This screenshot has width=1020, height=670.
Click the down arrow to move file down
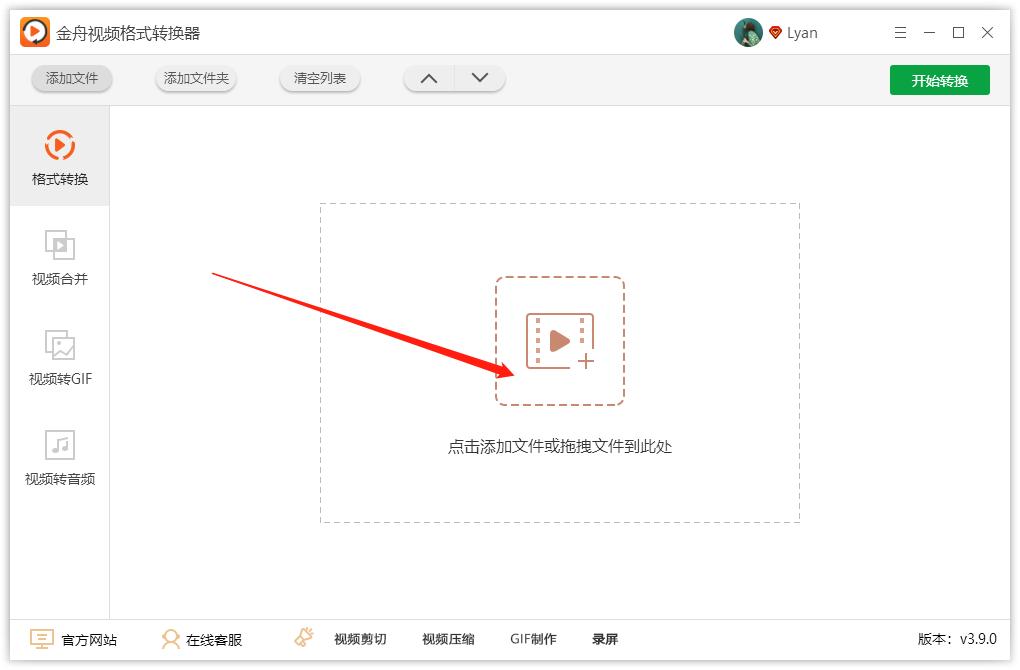coord(478,77)
